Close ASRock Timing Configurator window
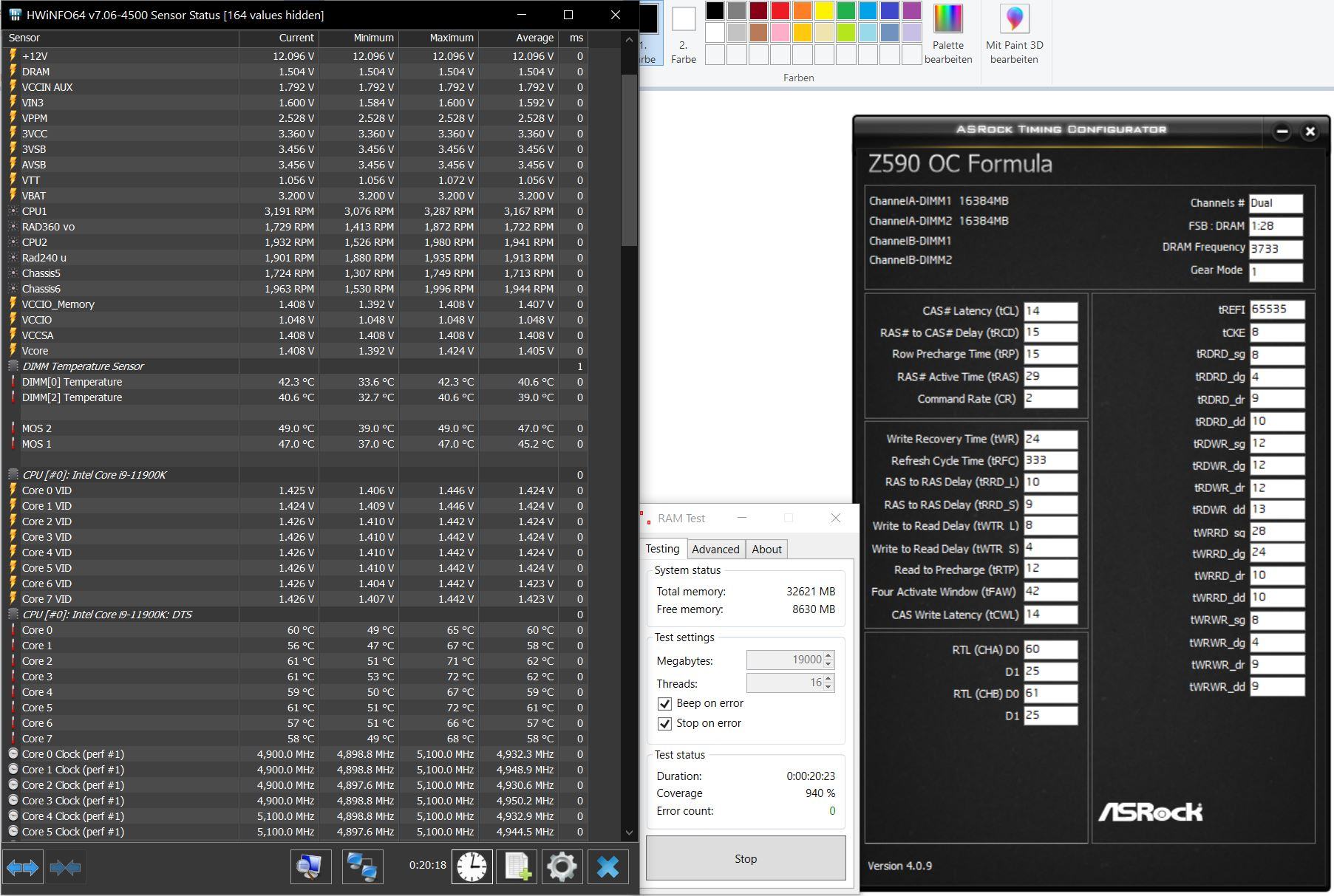 click(x=1310, y=131)
